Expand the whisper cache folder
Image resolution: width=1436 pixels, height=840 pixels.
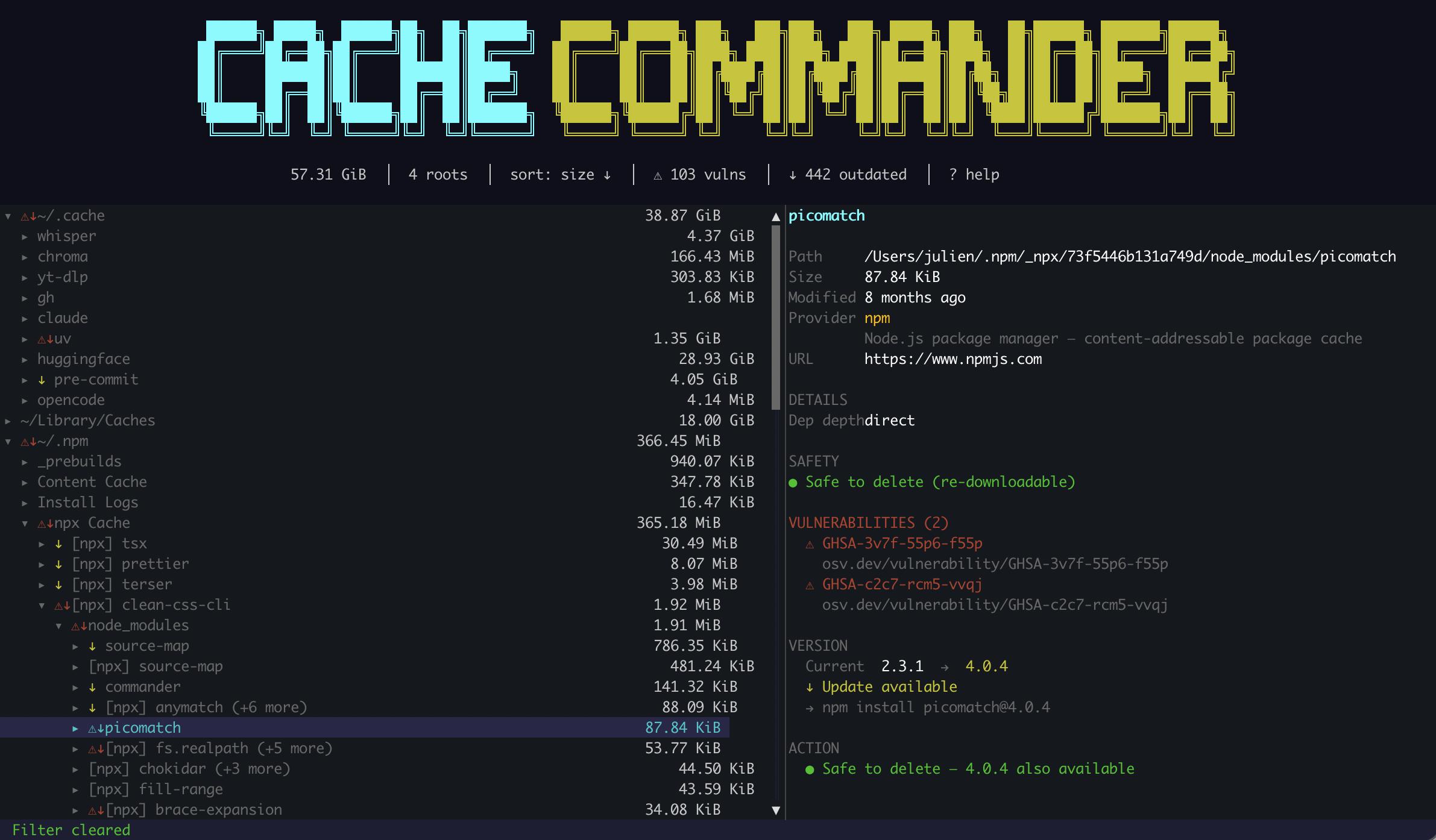(24, 236)
